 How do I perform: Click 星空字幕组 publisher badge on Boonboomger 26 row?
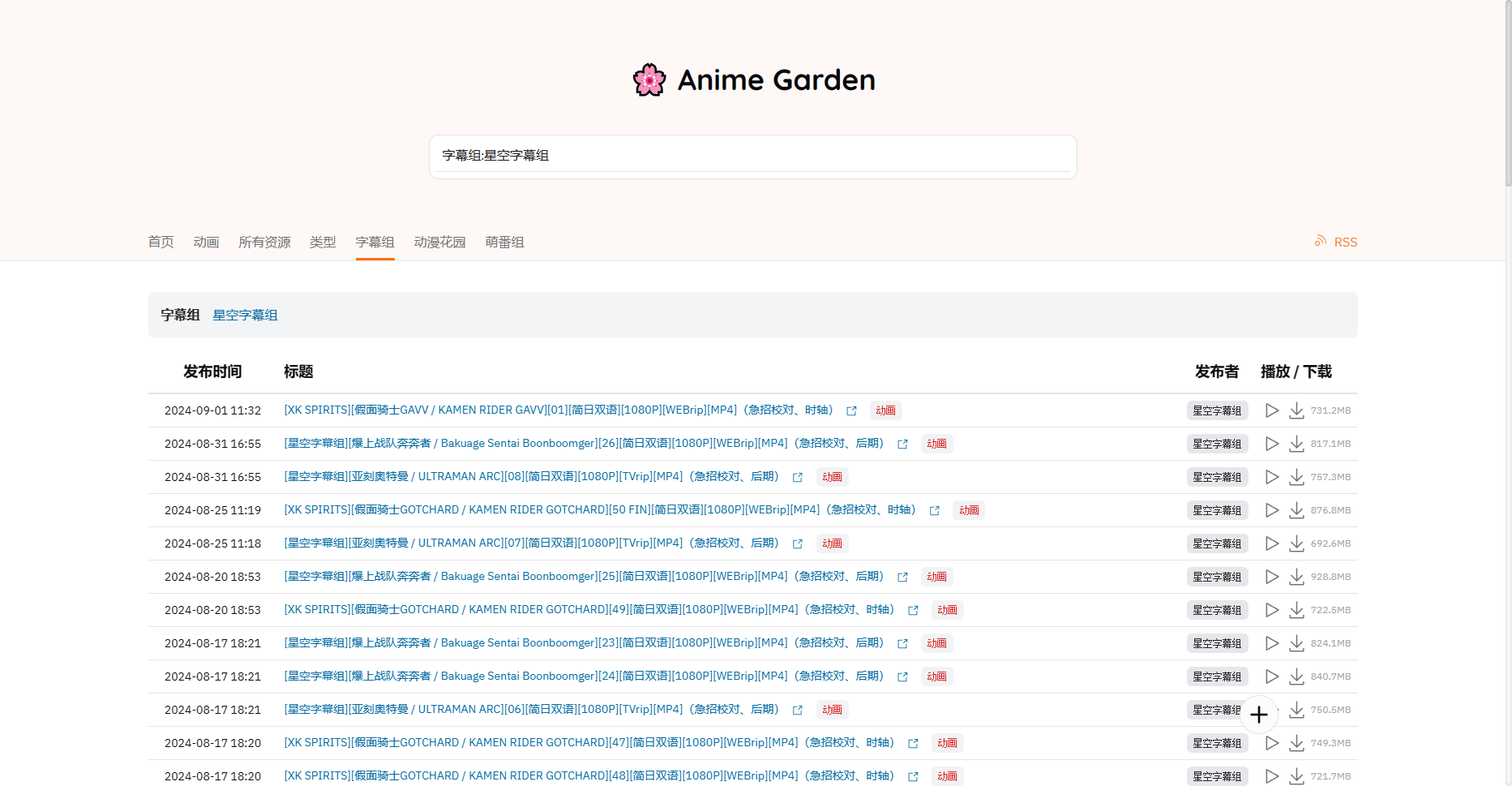[x=1217, y=444]
